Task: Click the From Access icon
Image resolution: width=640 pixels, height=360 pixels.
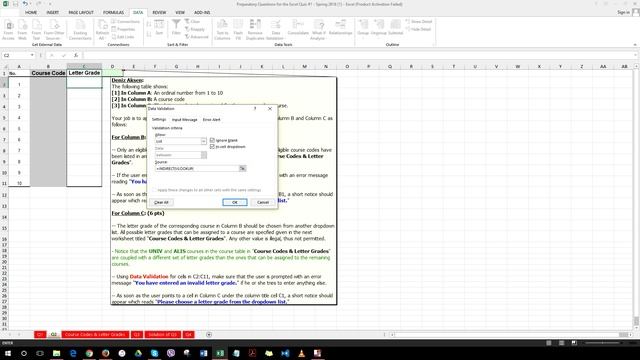Action: [x=8, y=30]
